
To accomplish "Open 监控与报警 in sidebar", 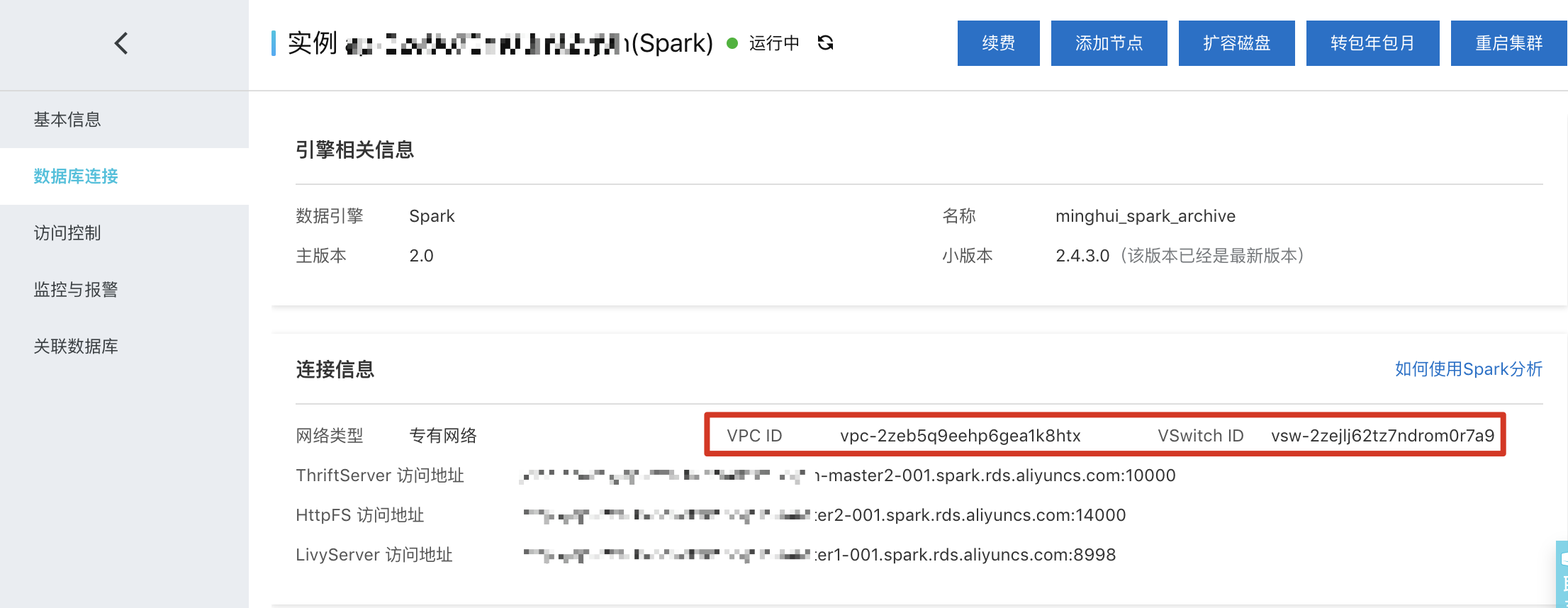I will [124, 289].
